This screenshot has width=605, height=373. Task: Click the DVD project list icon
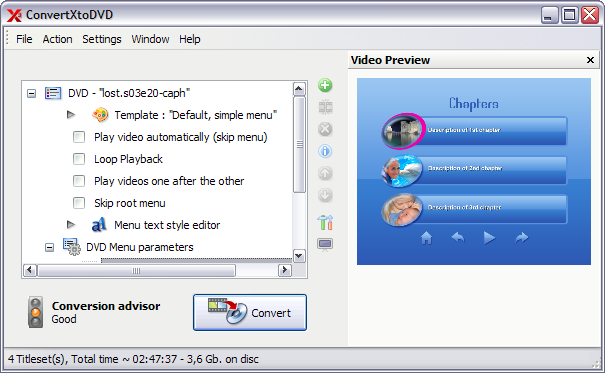tap(53, 93)
